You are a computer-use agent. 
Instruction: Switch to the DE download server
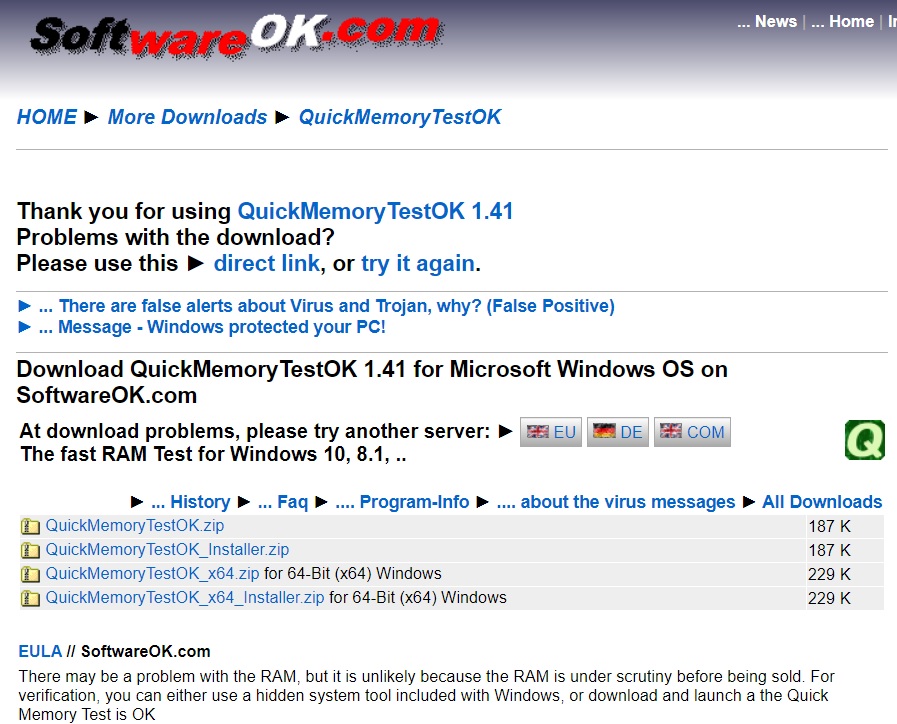pyautogui.click(x=618, y=432)
